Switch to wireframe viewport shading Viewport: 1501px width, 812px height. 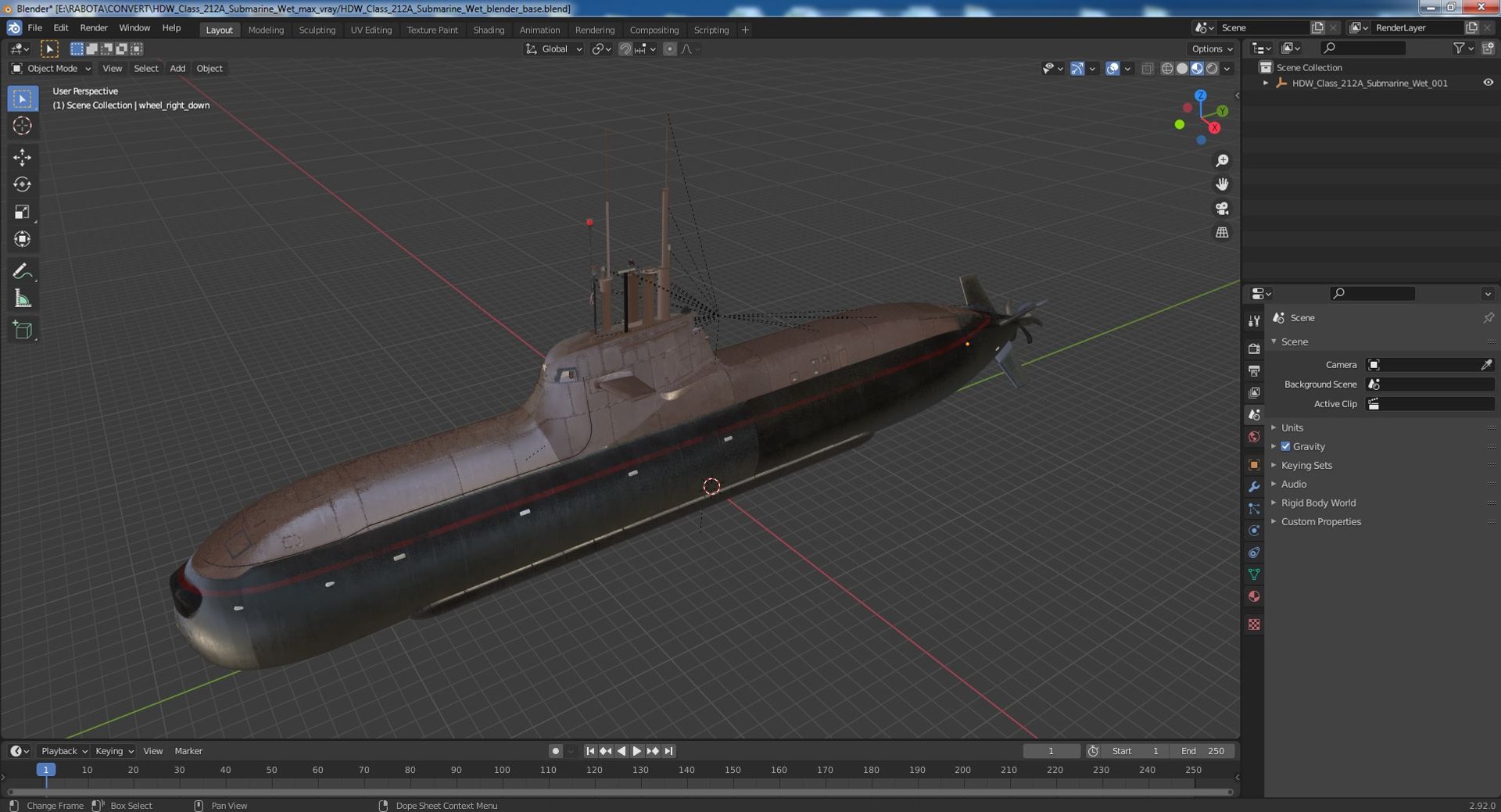click(1167, 69)
